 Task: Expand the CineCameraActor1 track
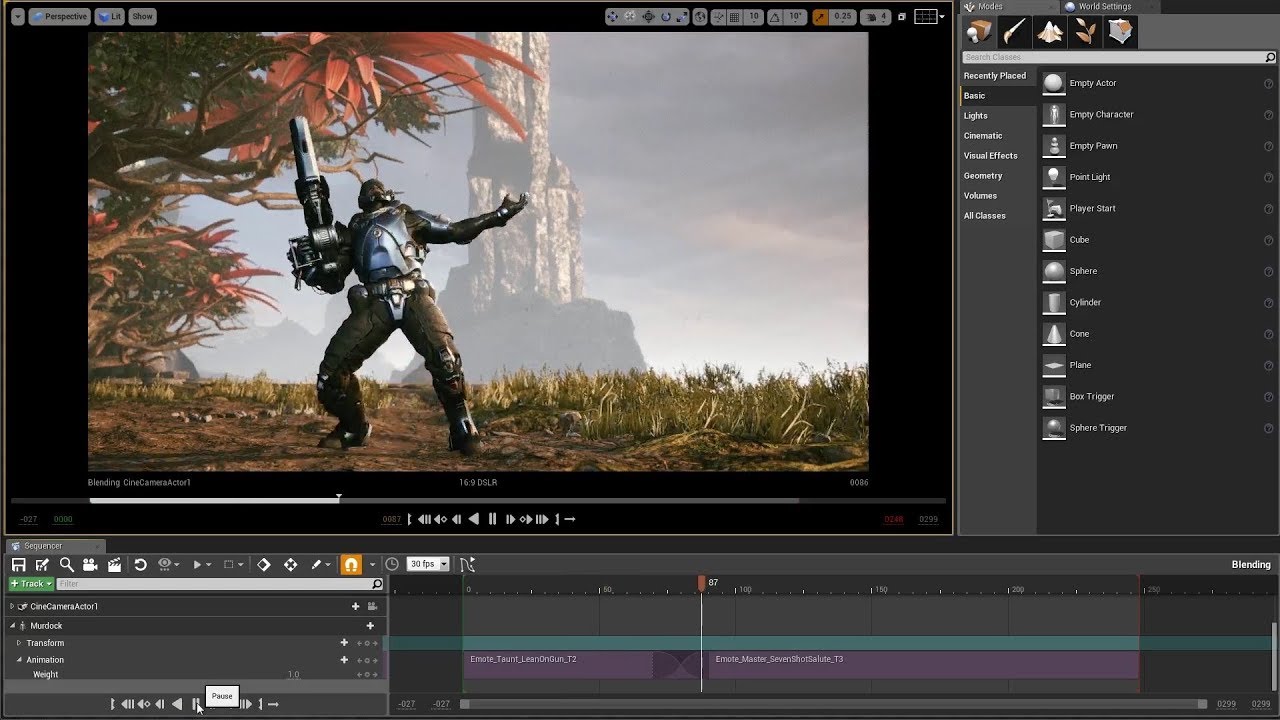tap(12, 606)
